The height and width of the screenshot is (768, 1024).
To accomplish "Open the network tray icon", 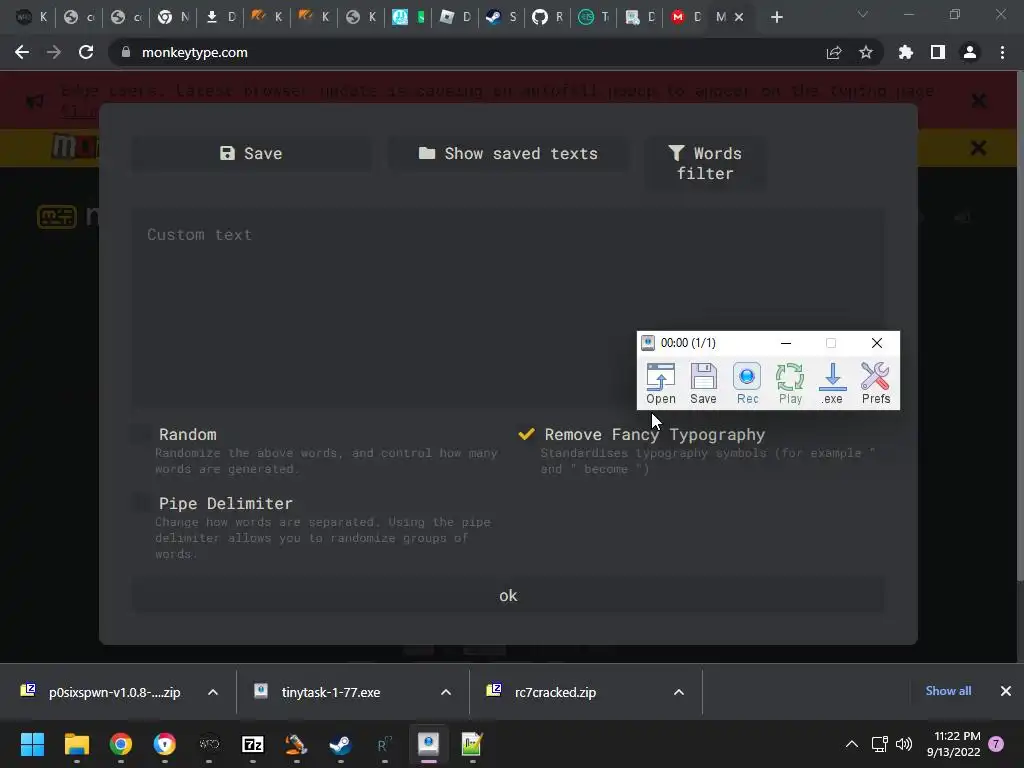I will point(880,744).
